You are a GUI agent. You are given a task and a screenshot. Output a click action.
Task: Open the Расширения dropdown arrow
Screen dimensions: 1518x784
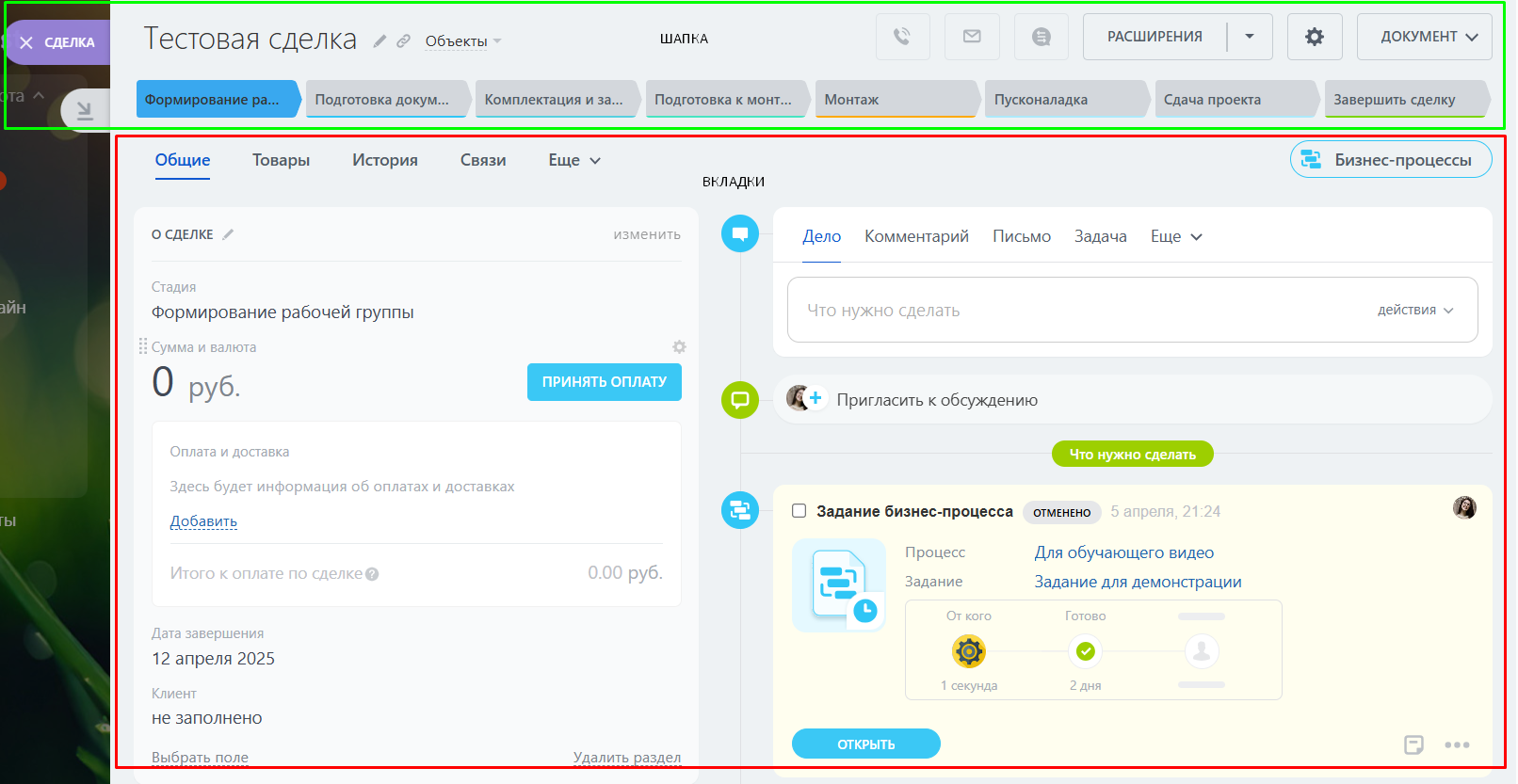coord(1250,37)
